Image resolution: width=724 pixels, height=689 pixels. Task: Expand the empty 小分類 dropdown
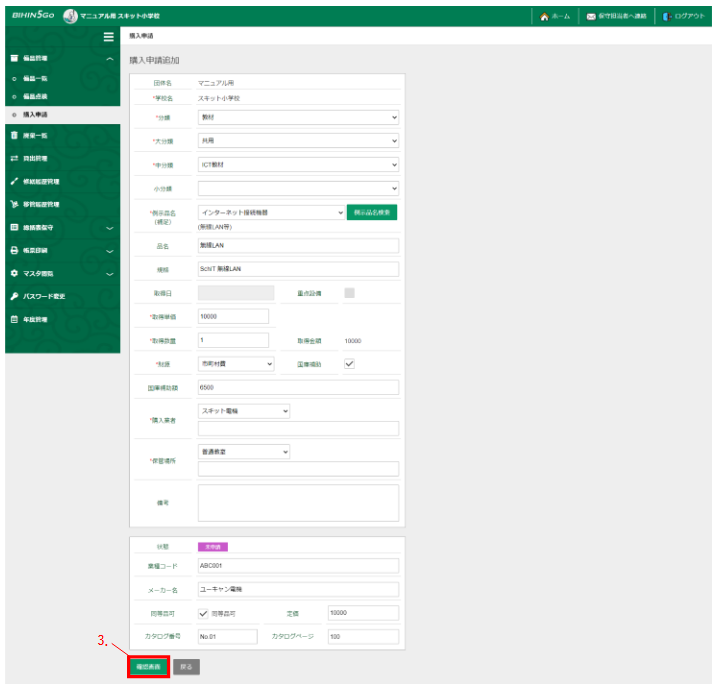click(x=298, y=188)
